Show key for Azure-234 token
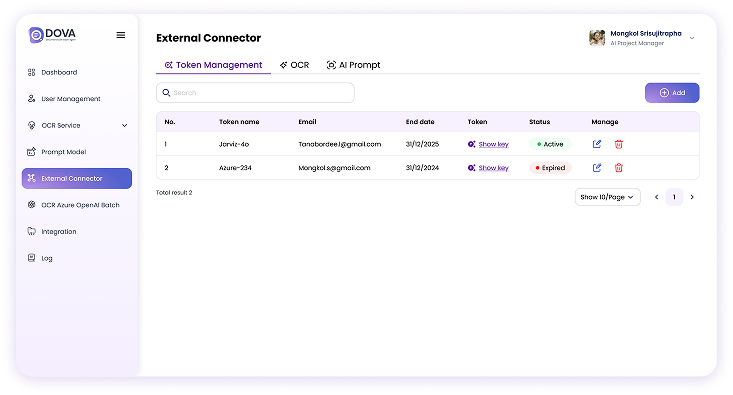This screenshot has height=395, width=733. [493, 167]
